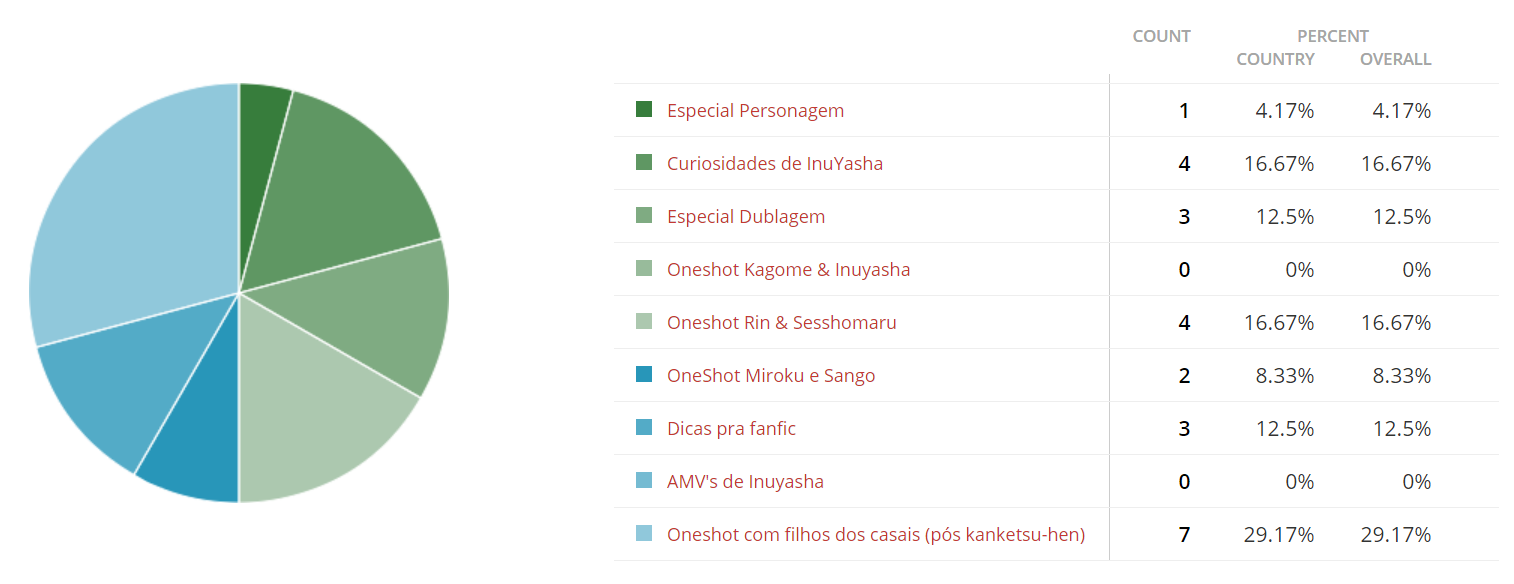Screen dimensions: 1514x584
Task: Click the Especial Personagem legend color swatch
Action: coord(644,109)
